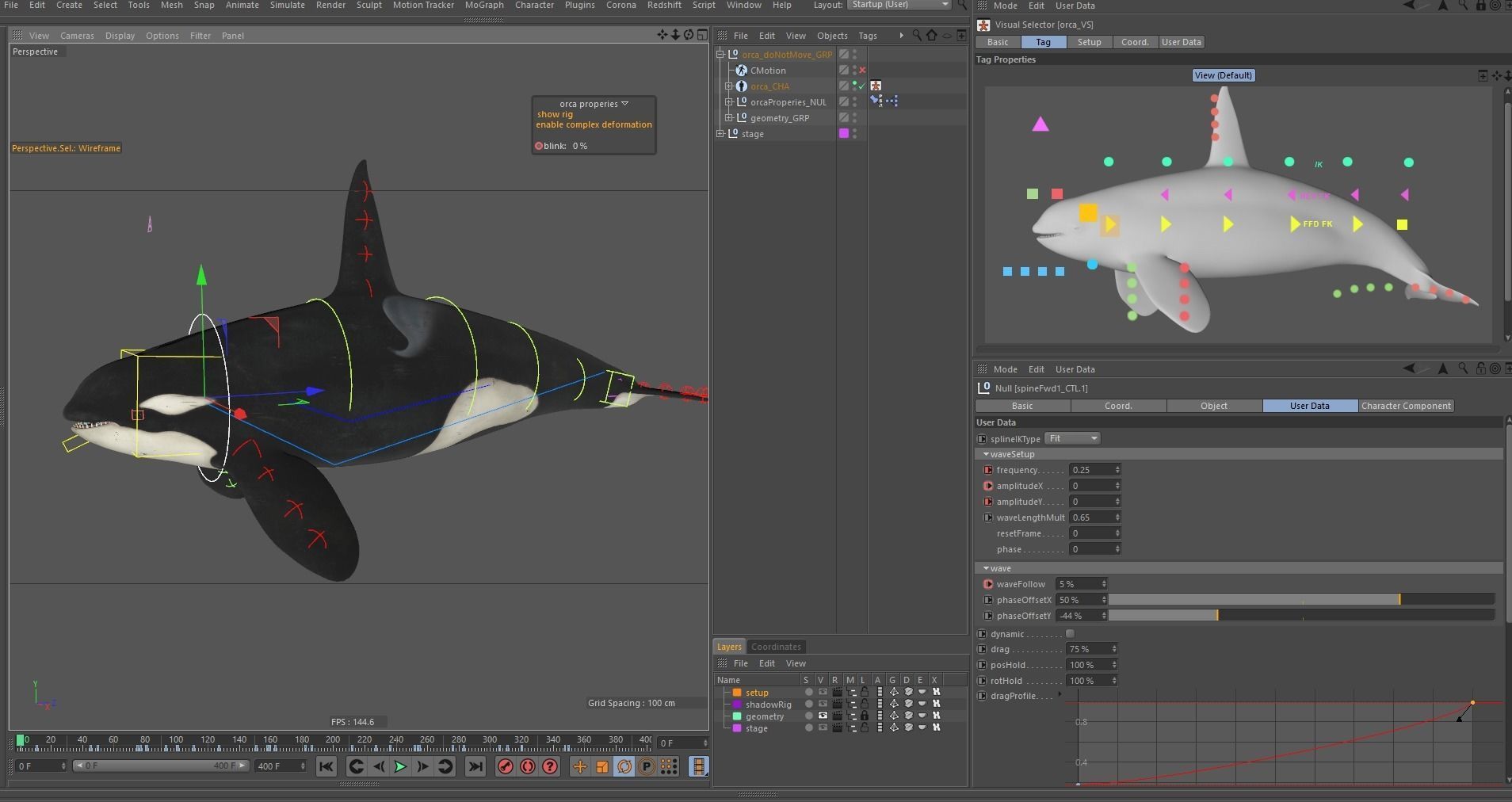Click the Visual Selector tag on orca_CHA
The width and height of the screenshot is (1512, 802).
(876, 86)
